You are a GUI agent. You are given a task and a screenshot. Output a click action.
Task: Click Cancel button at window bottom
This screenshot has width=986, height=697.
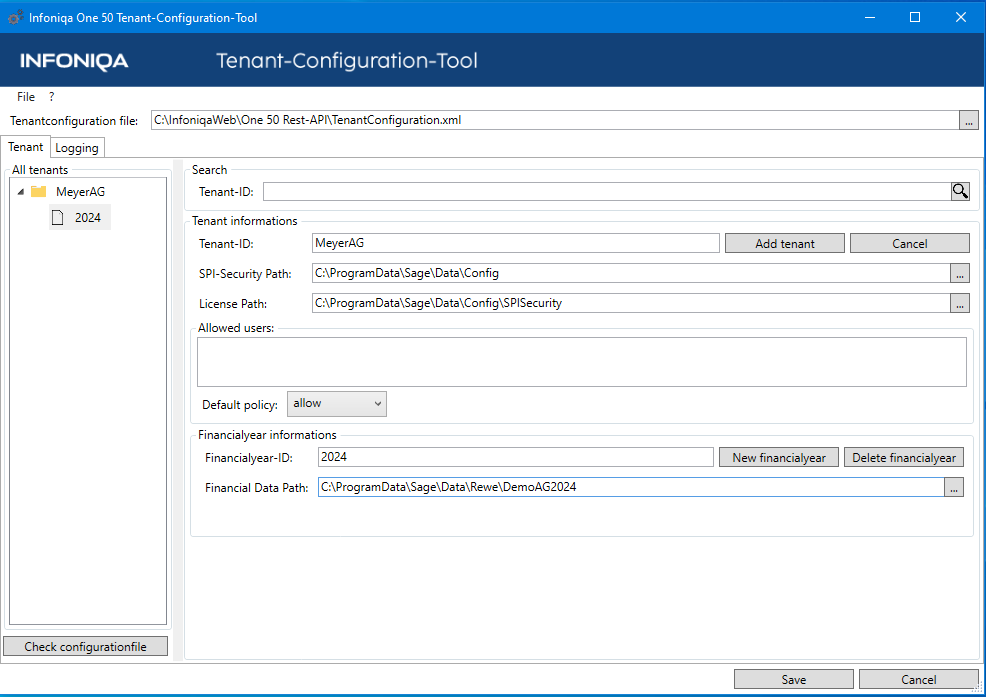(x=918, y=679)
